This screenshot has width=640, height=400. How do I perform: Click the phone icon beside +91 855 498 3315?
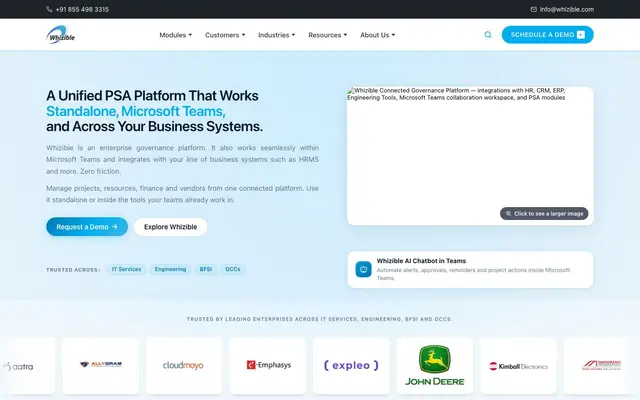click(49, 9)
